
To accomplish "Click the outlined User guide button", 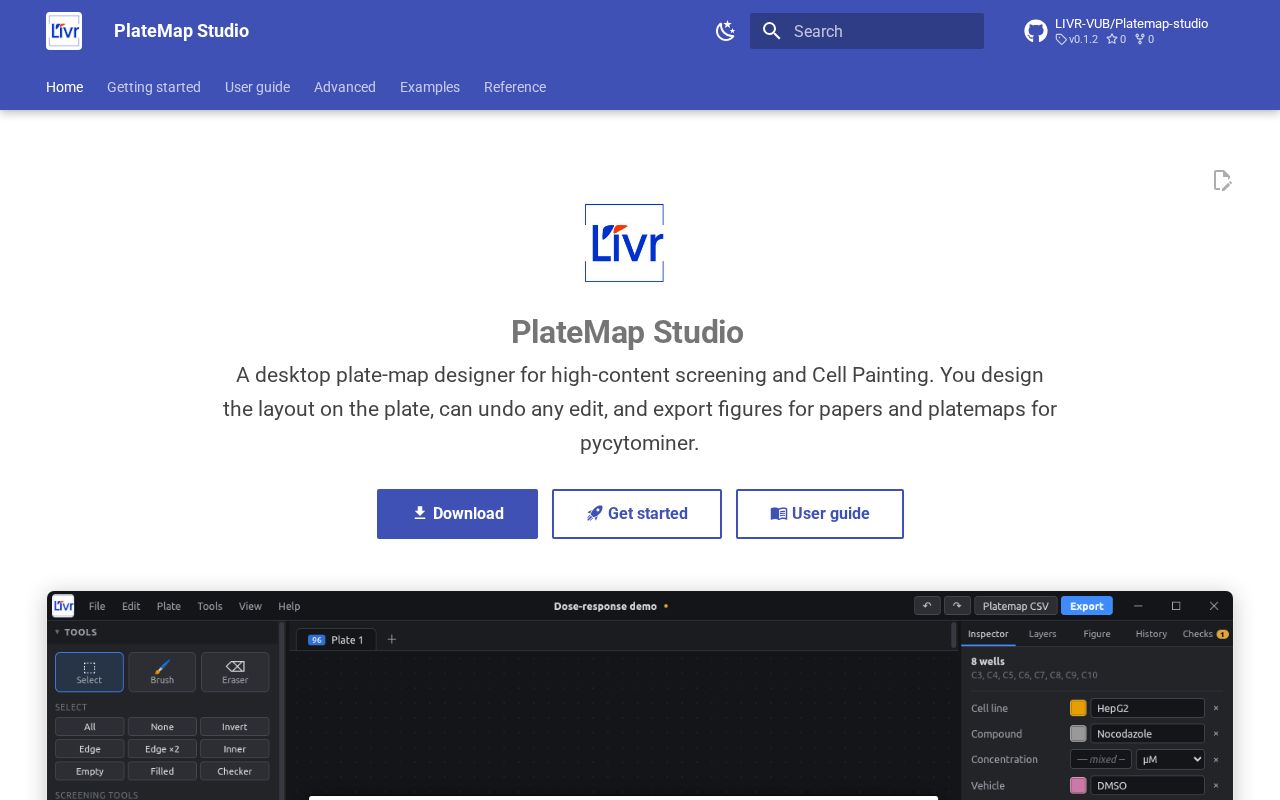I will (820, 514).
